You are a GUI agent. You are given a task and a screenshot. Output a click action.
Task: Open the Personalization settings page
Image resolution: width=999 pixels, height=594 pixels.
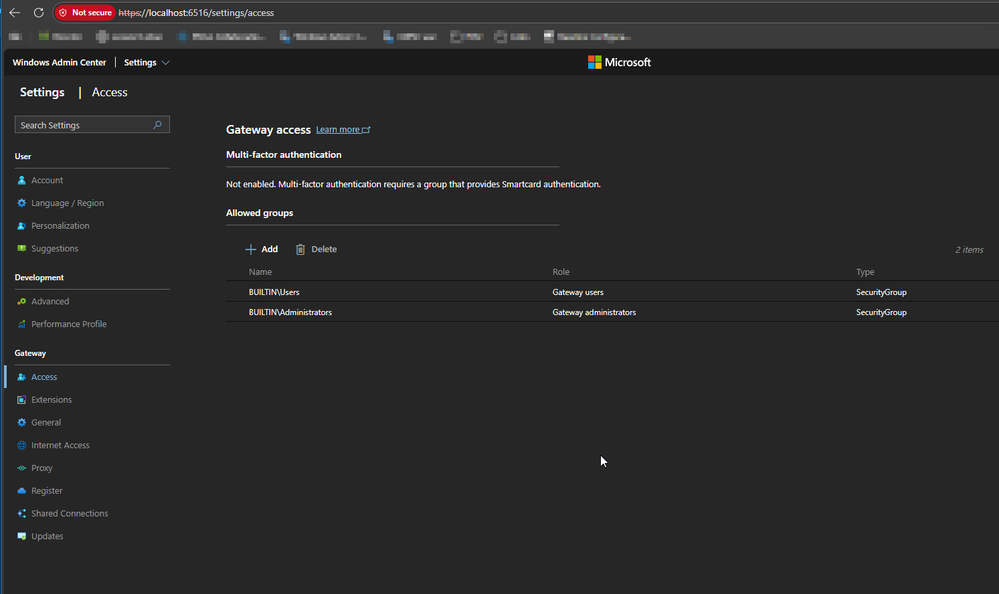coord(60,226)
